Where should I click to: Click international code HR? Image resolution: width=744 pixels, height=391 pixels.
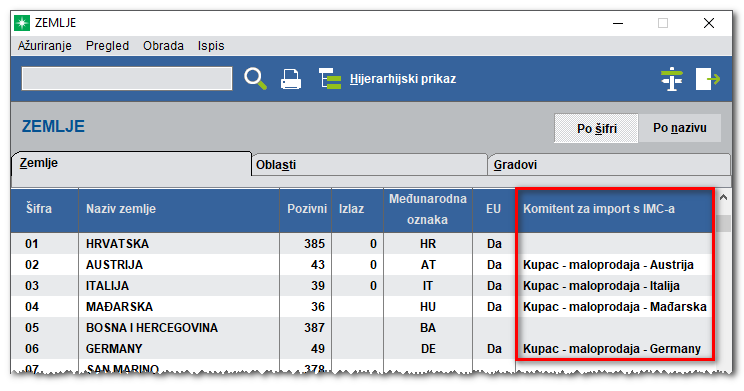click(428, 244)
